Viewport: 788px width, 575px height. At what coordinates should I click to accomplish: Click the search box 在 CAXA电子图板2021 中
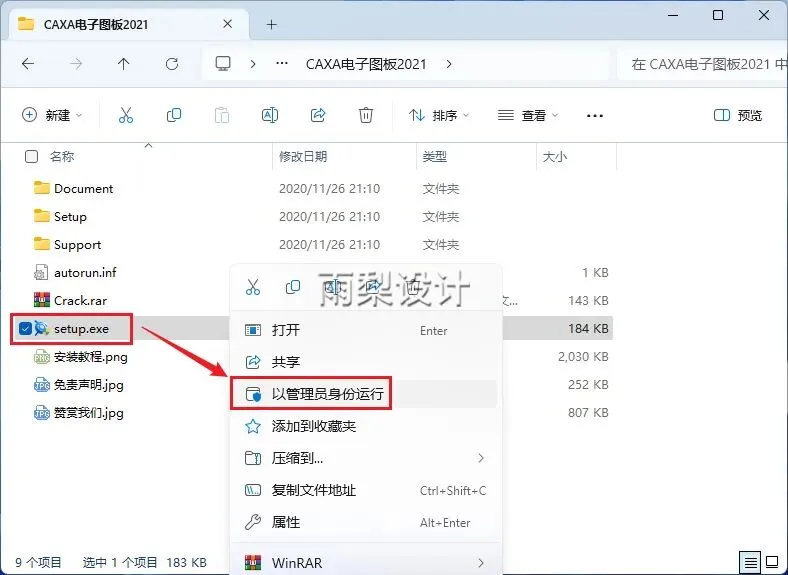click(702, 64)
